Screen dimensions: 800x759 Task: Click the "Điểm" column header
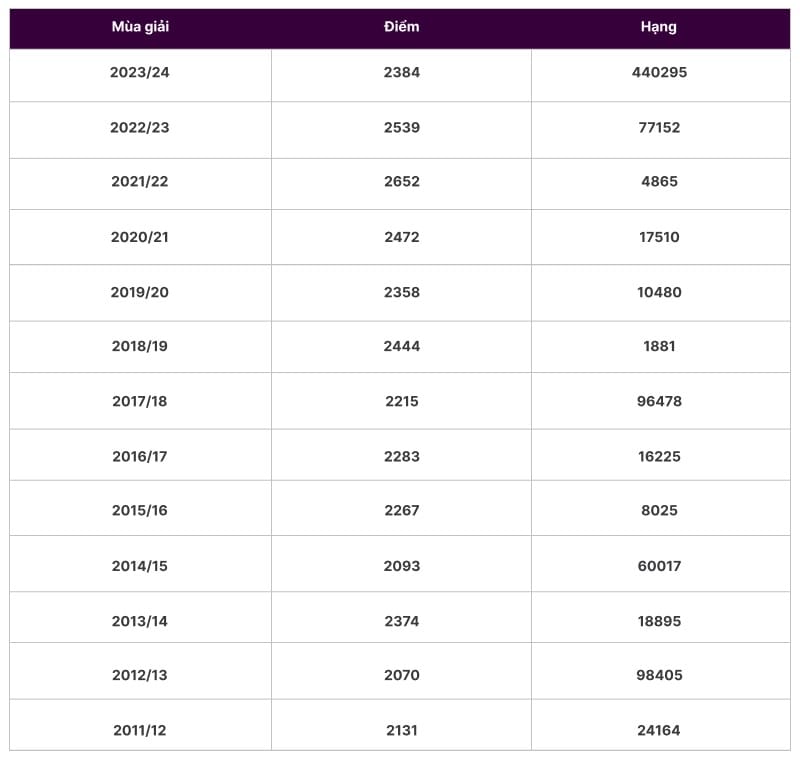click(x=401, y=27)
